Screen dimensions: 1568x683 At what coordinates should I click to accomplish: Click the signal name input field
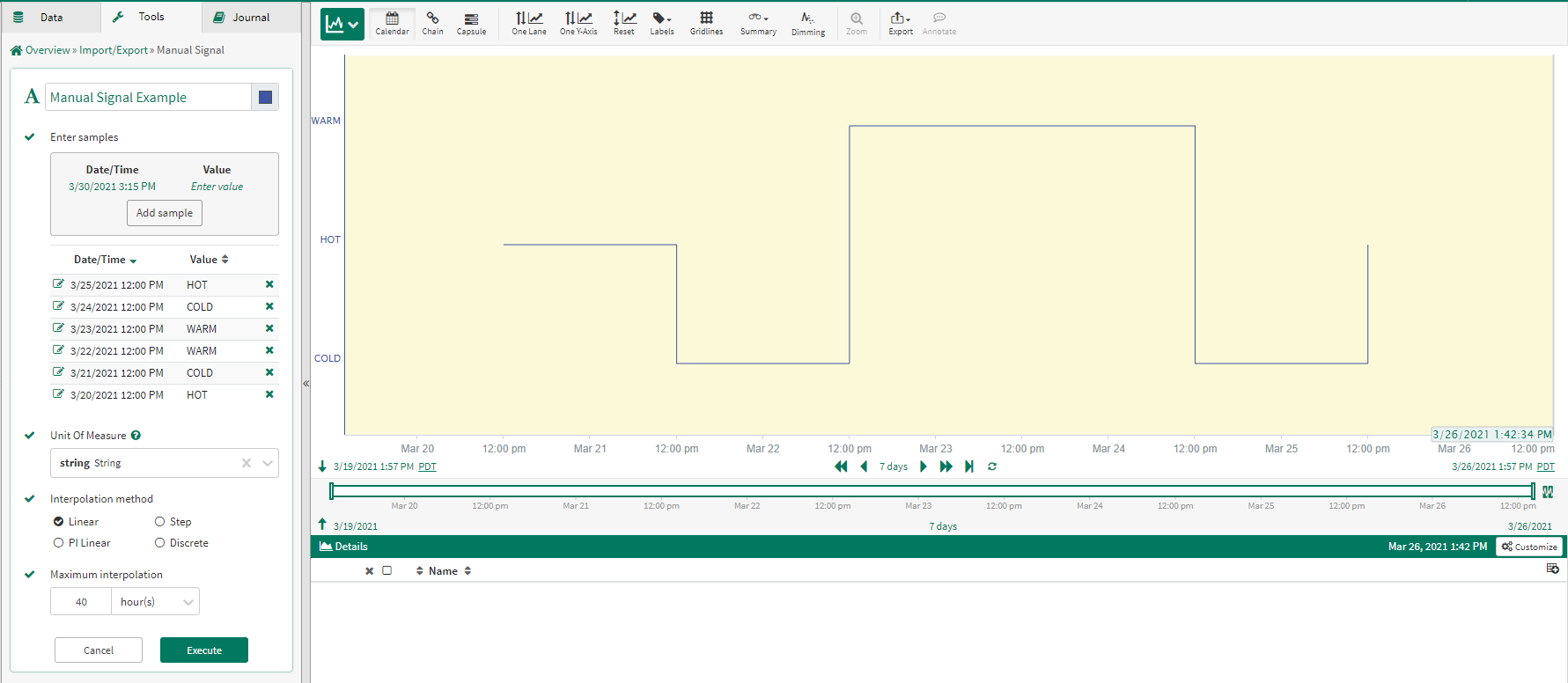click(x=148, y=97)
